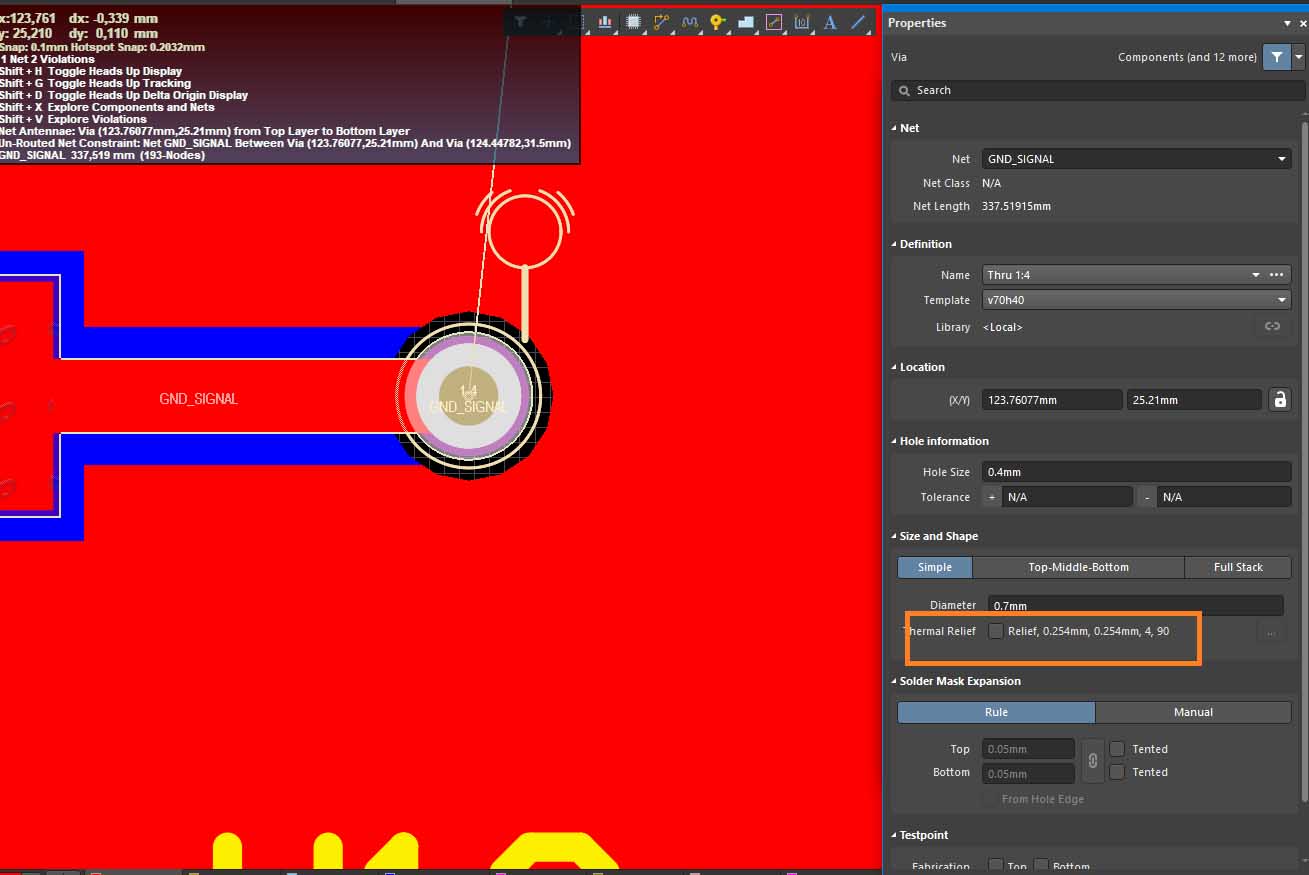1309x875 pixels.
Task: Collapse the Solder Mask Expansion section
Action: [x=894, y=681]
